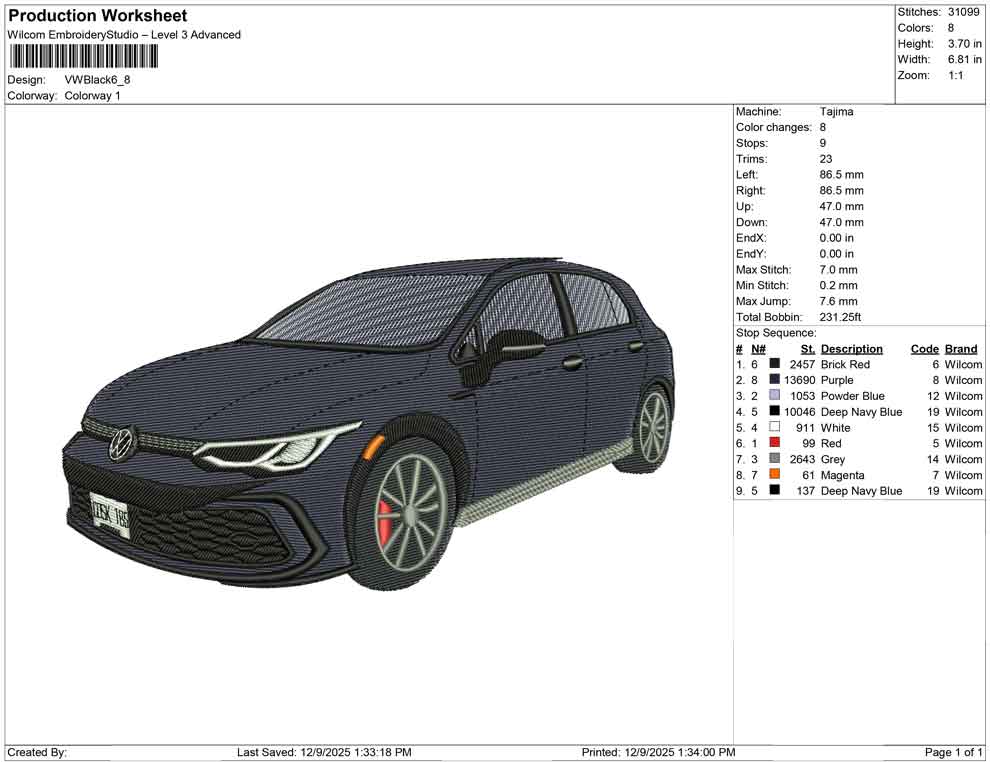Click the Brand column header
Screen dimensions: 990x762
961,349
